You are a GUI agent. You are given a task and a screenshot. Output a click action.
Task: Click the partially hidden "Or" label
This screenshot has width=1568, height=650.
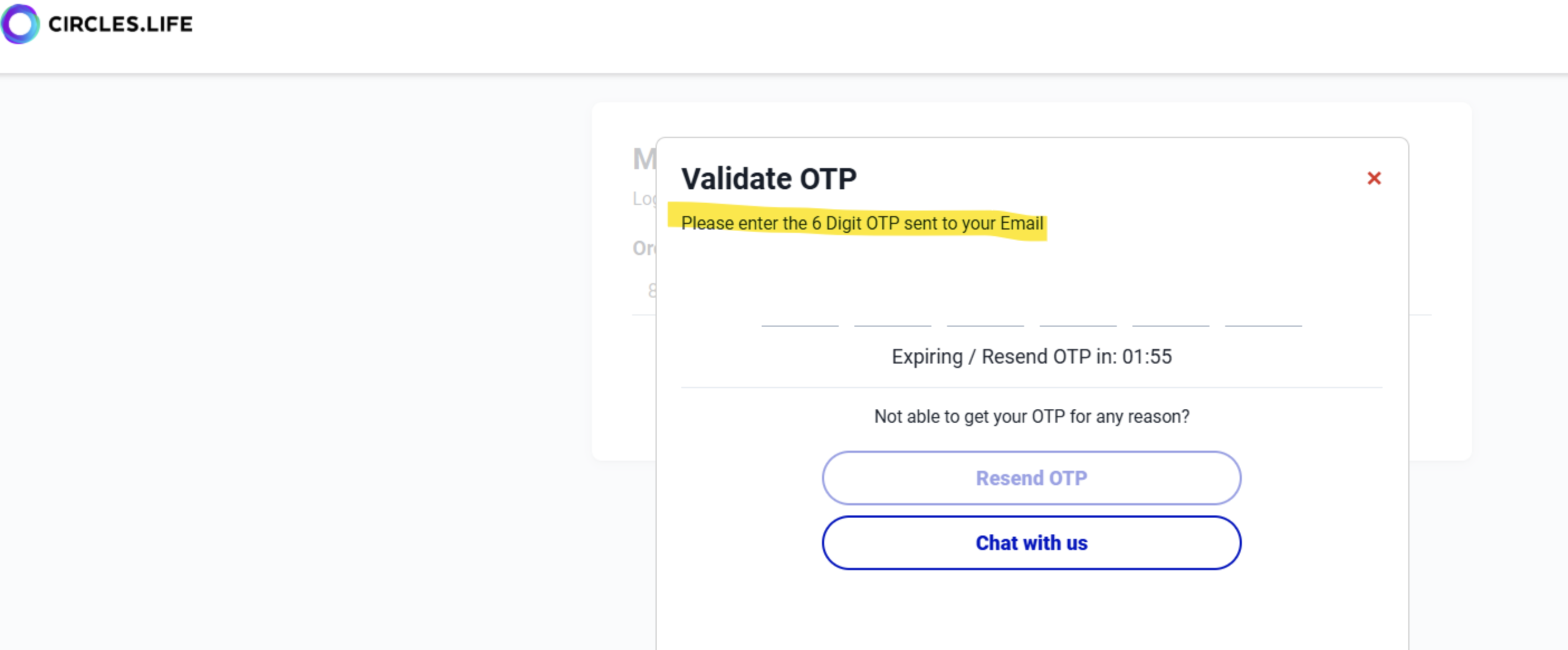coord(643,248)
